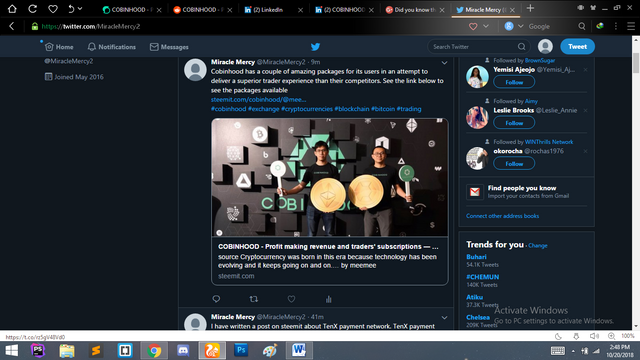Go to Twitter Home
This screenshot has width=640, height=360.
(60, 47)
